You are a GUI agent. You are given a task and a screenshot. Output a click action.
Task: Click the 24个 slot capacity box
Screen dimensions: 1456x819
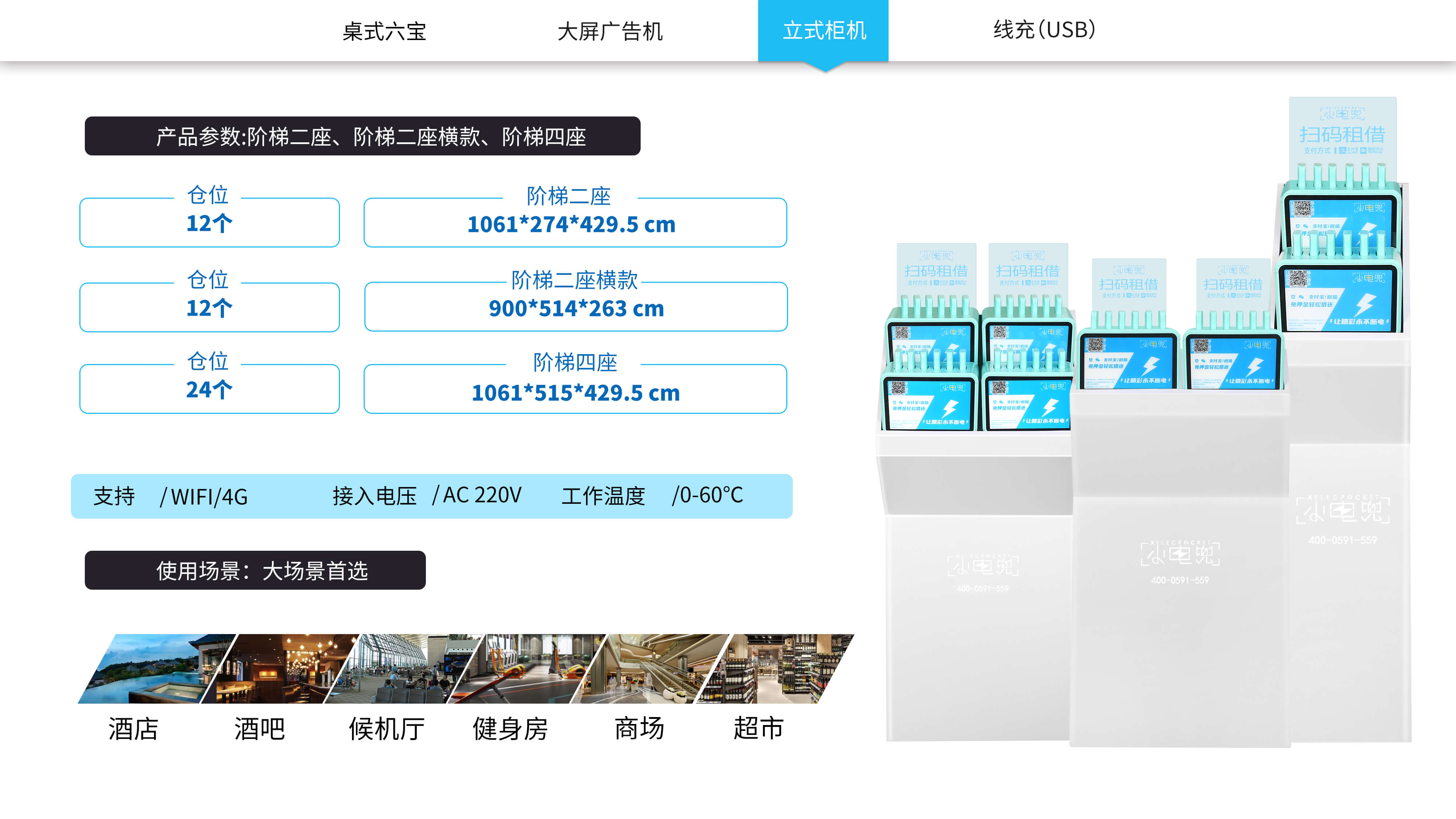pos(209,389)
